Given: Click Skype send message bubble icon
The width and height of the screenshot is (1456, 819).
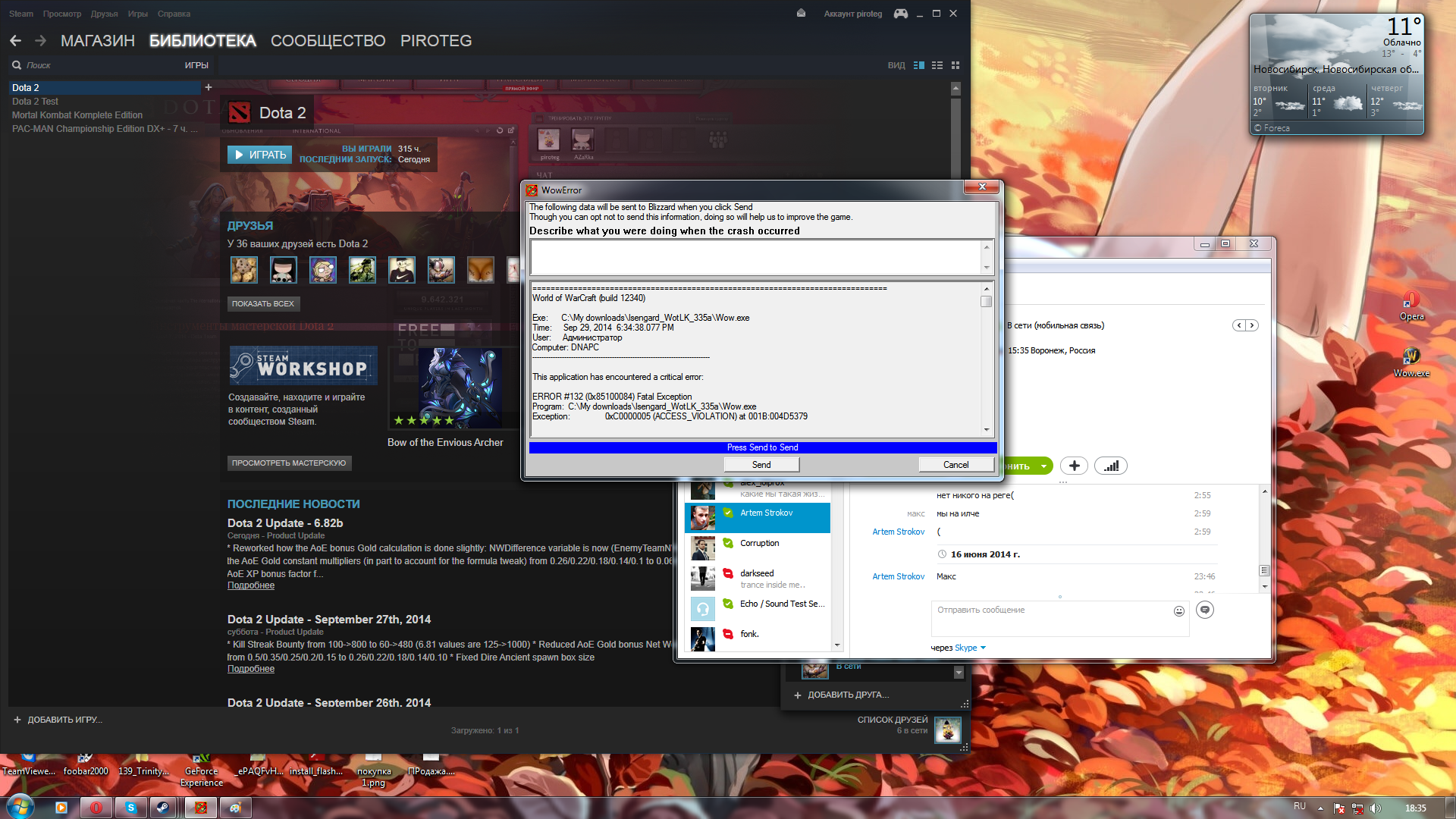Looking at the screenshot, I should click(1205, 610).
